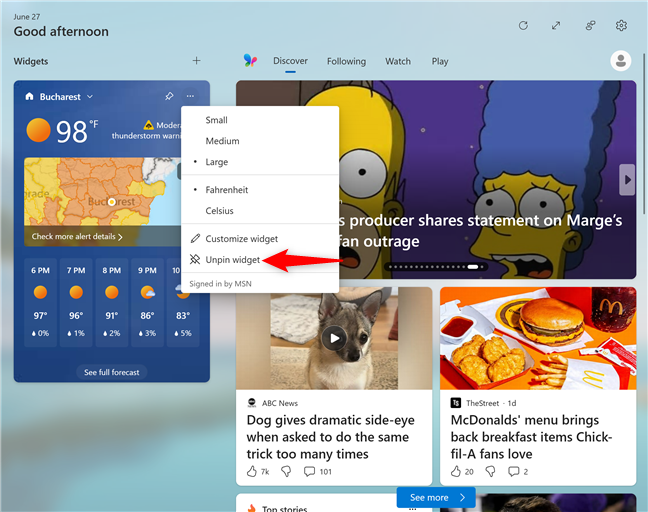Open the Marge statement headline story
Screen dimensions: 648x512
coord(480,230)
